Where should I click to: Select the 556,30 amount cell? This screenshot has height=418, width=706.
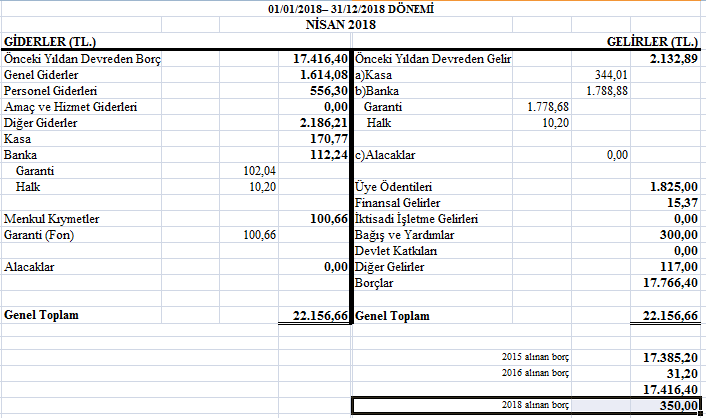point(329,91)
